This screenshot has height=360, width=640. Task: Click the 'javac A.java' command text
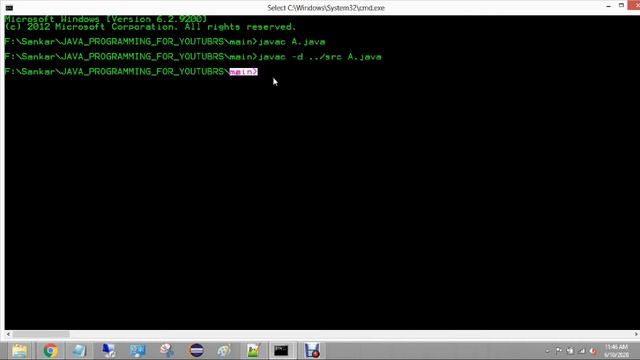tap(292, 42)
